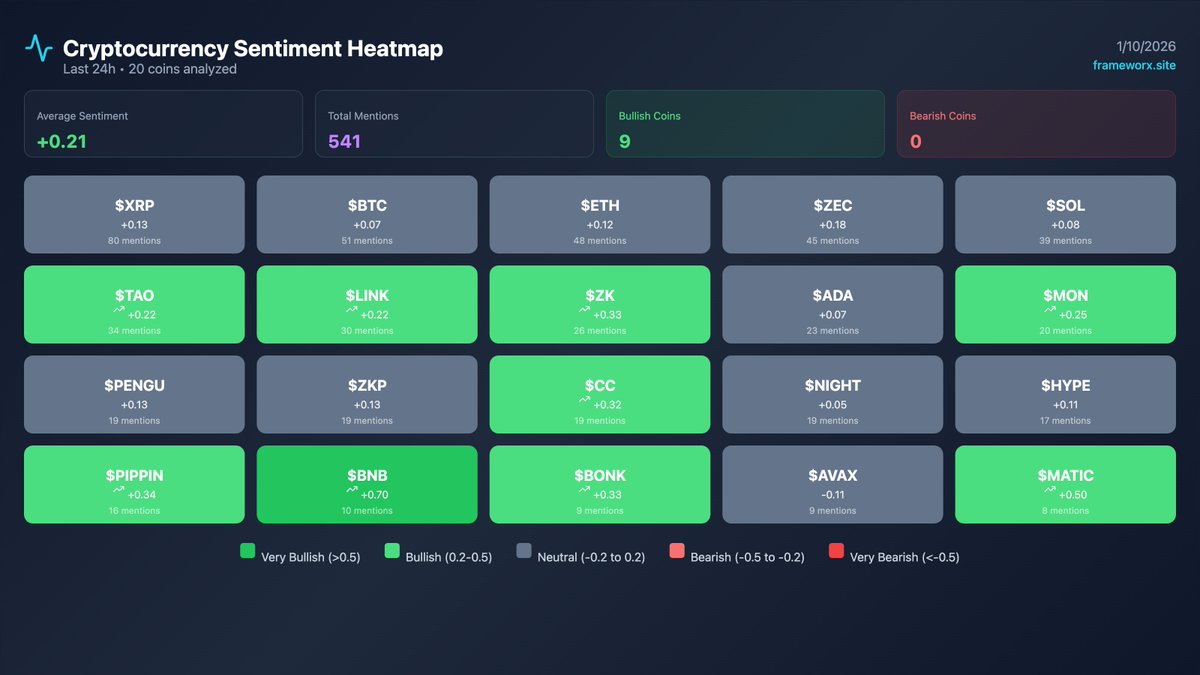Click the trend arrow icon in $MATIC tile
Viewport: 1200px width, 675px height.
[1050, 492]
